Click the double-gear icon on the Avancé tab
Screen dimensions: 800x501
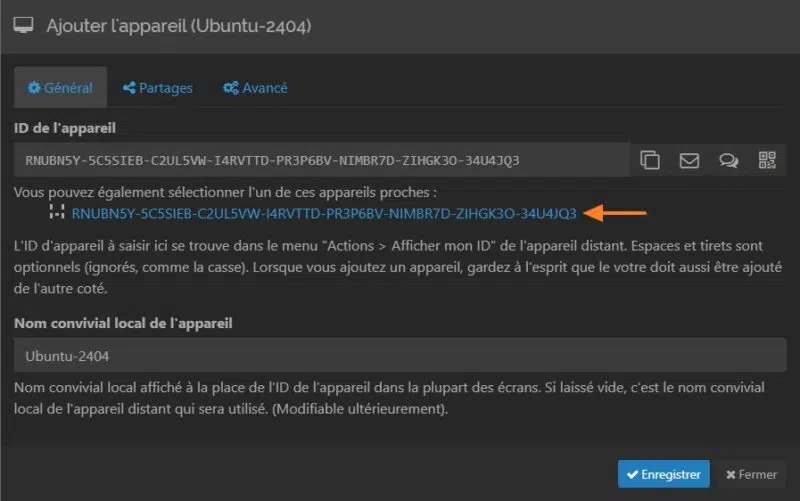[230, 88]
